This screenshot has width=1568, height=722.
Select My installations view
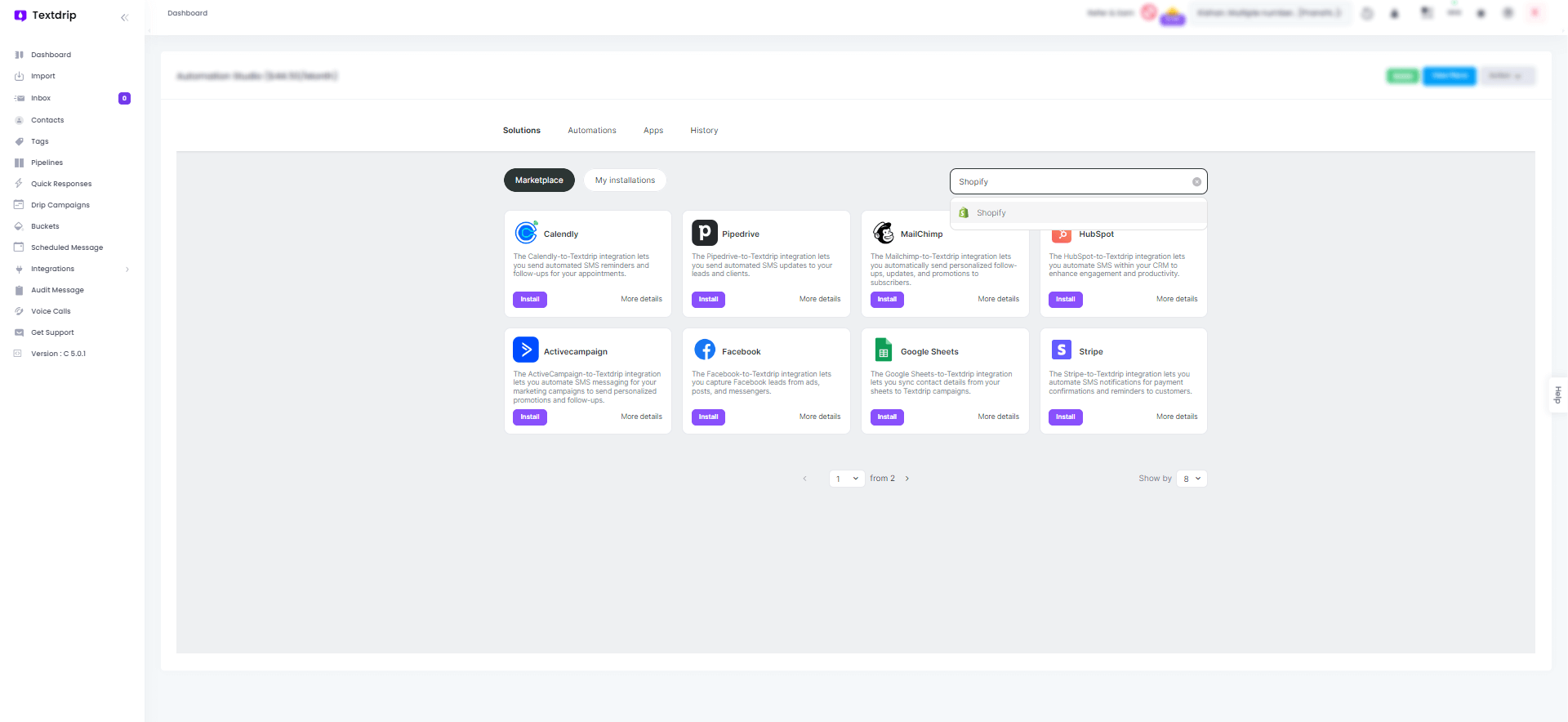(x=625, y=180)
